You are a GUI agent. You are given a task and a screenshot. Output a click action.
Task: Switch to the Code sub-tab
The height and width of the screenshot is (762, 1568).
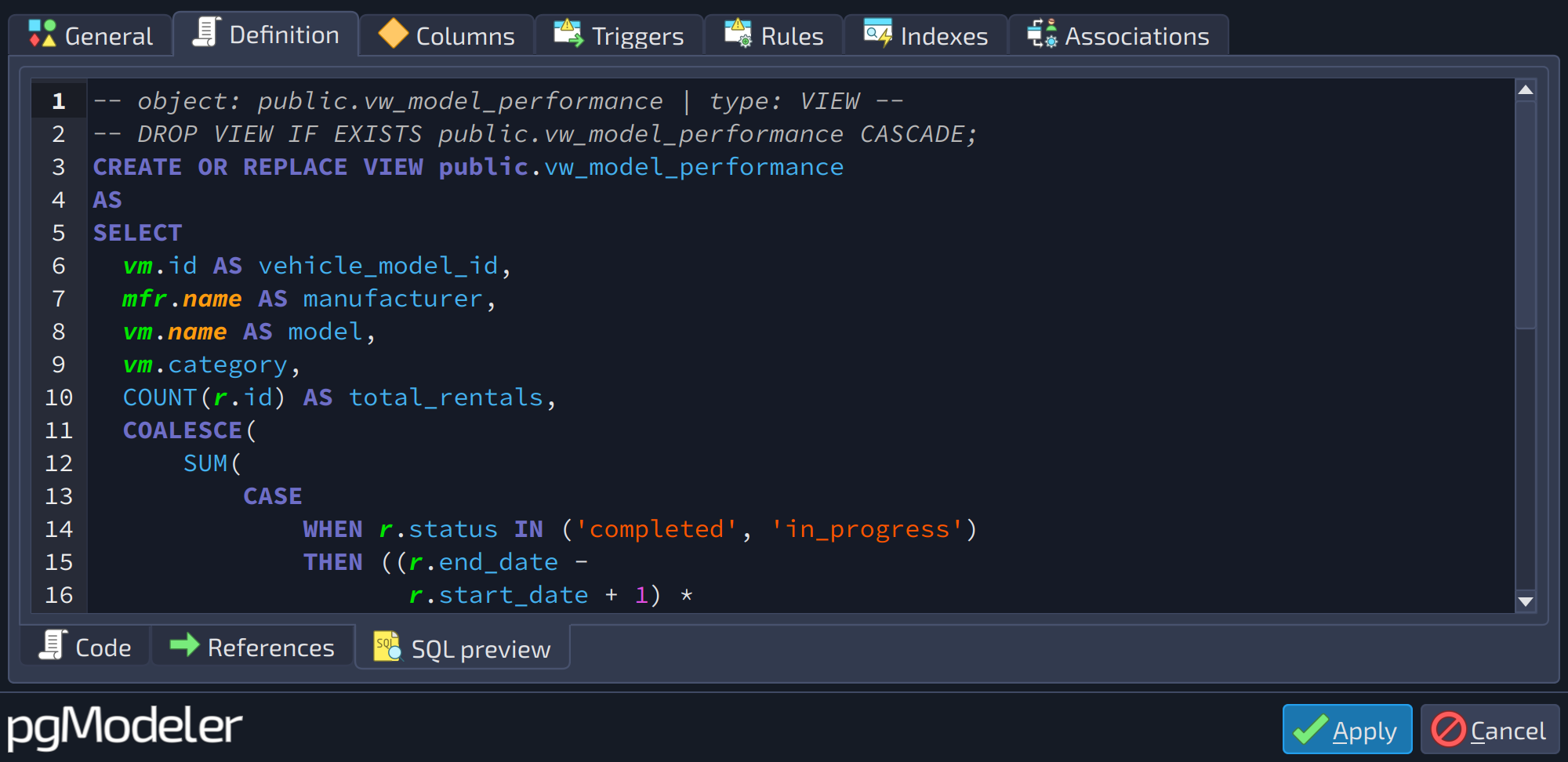click(x=85, y=646)
